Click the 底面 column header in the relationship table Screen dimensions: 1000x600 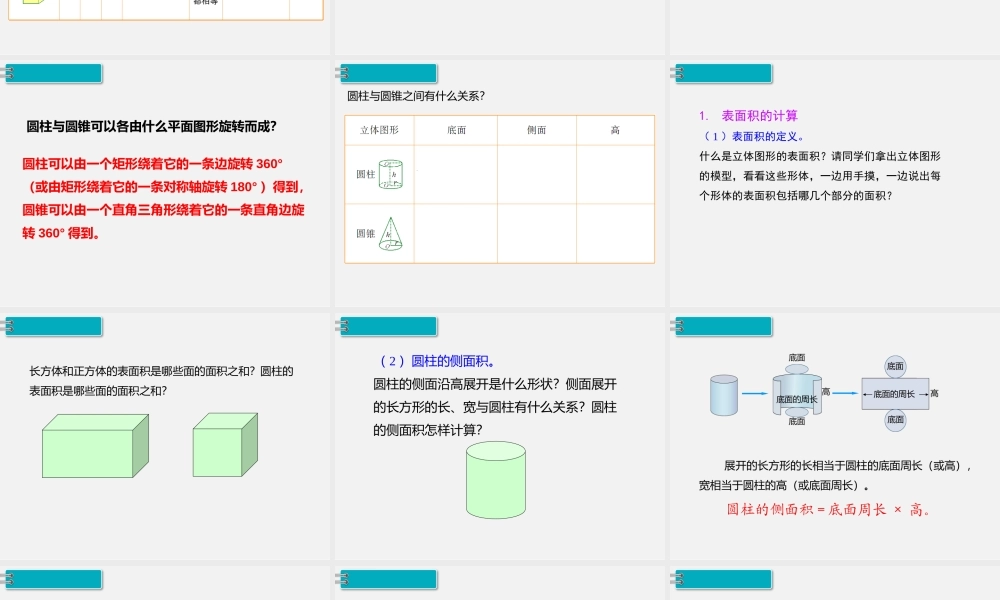coord(455,128)
